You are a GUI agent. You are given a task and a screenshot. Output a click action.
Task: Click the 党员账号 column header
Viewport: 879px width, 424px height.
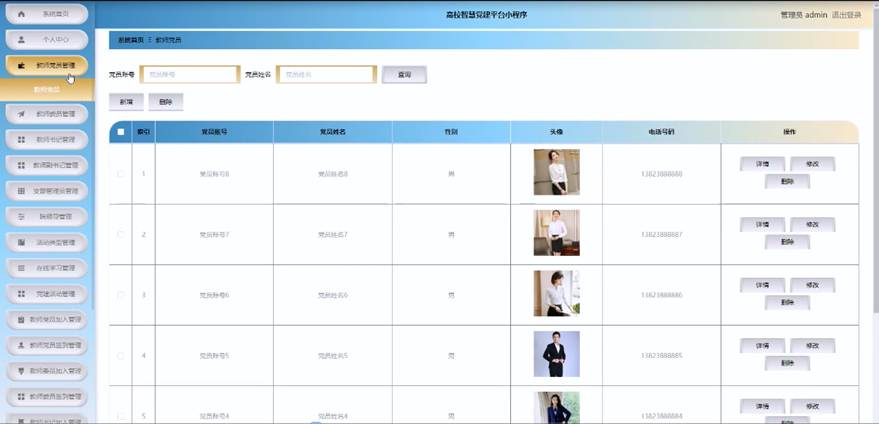click(214, 132)
